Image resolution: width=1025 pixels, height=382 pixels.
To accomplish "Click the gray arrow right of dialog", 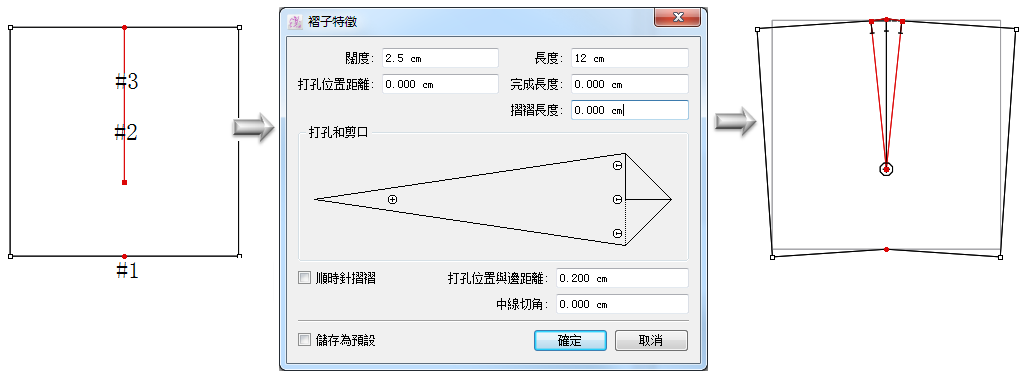I will coord(735,121).
